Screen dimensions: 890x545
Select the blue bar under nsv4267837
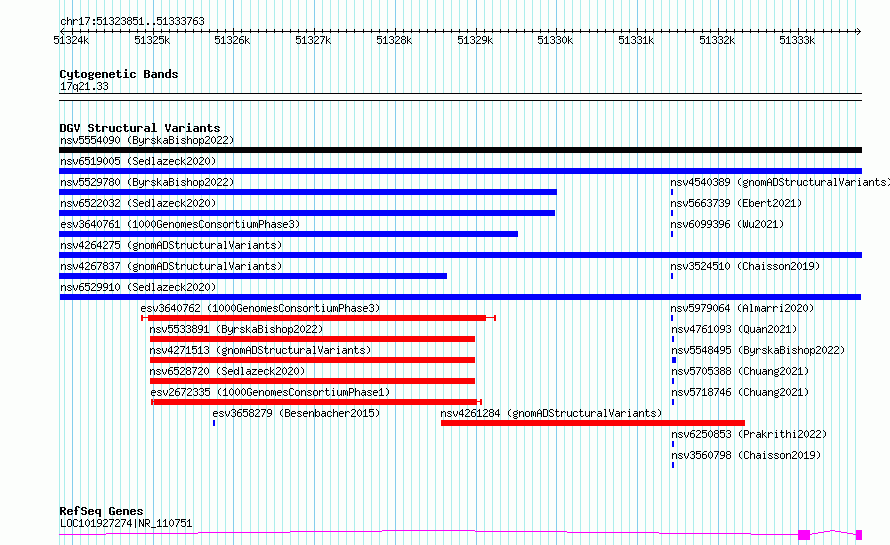(253, 276)
